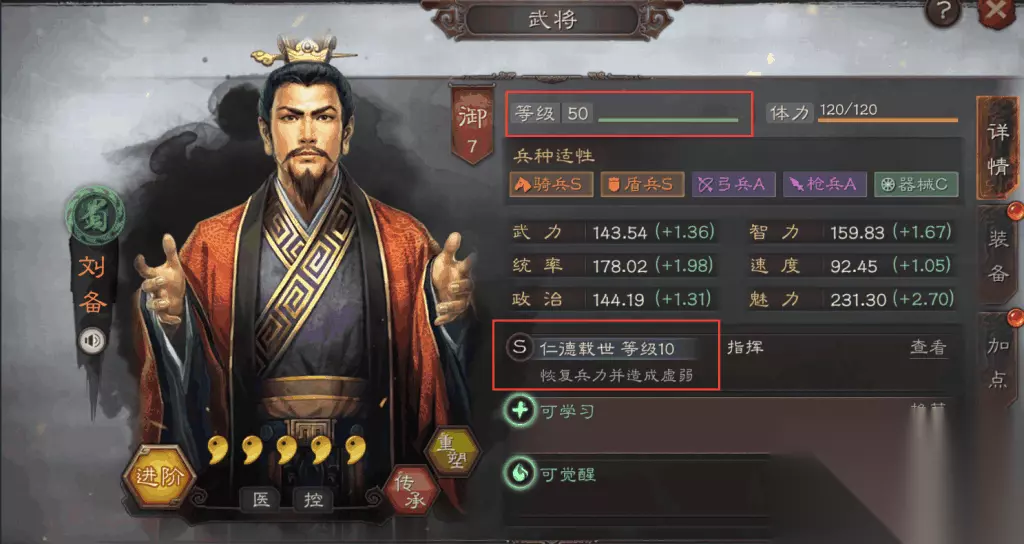This screenshot has height=544, width=1024.
Task: Open the 详情 details tab
Action: (x=998, y=149)
